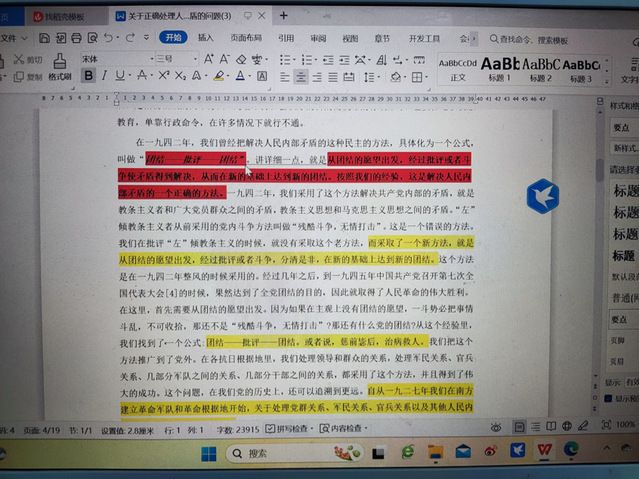The height and width of the screenshot is (479, 639).
Task: Open the 页面布局 ribbon tab
Action: pyautogui.click(x=245, y=37)
